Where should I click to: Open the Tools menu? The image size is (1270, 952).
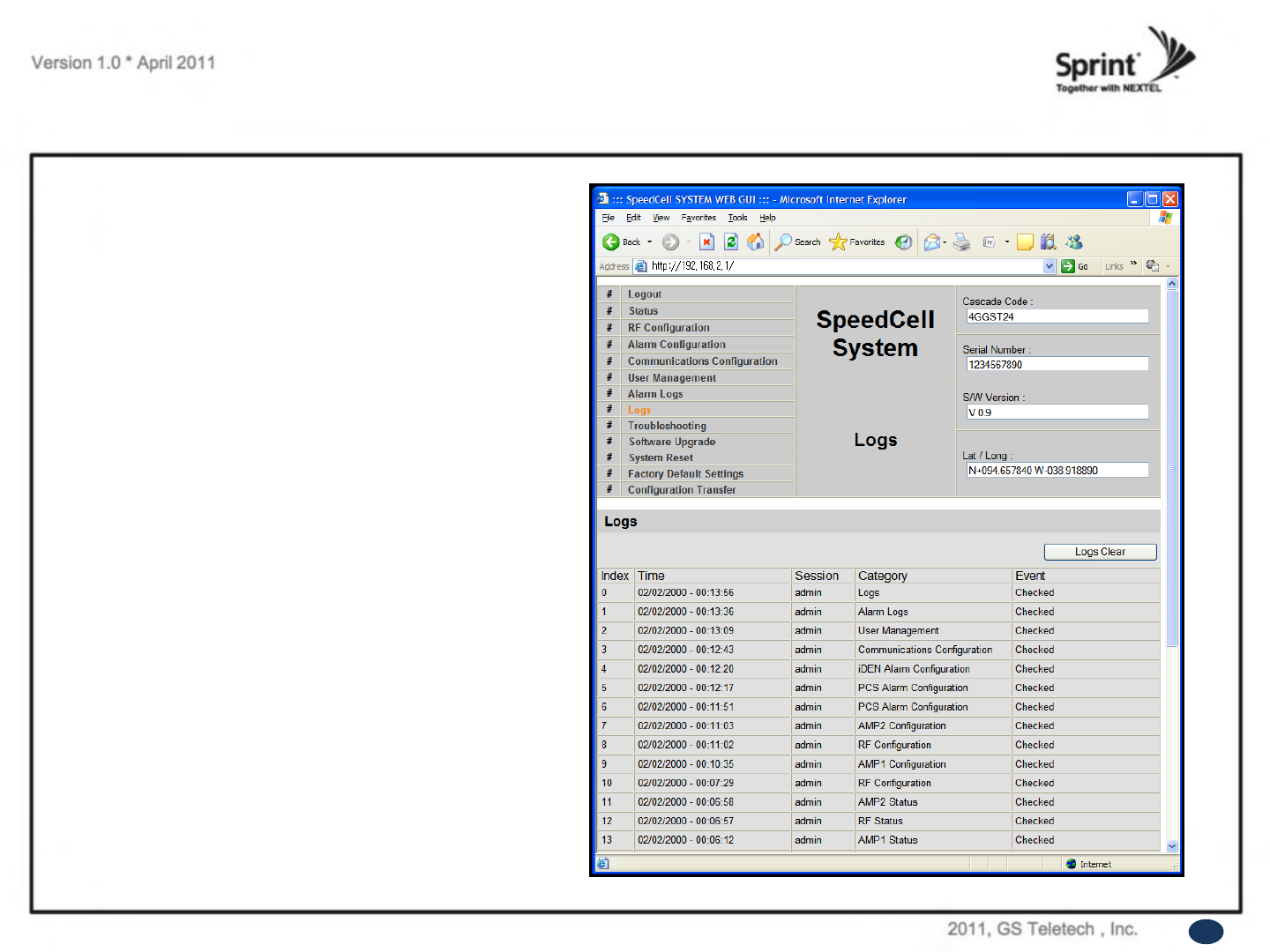[x=738, y=218]
